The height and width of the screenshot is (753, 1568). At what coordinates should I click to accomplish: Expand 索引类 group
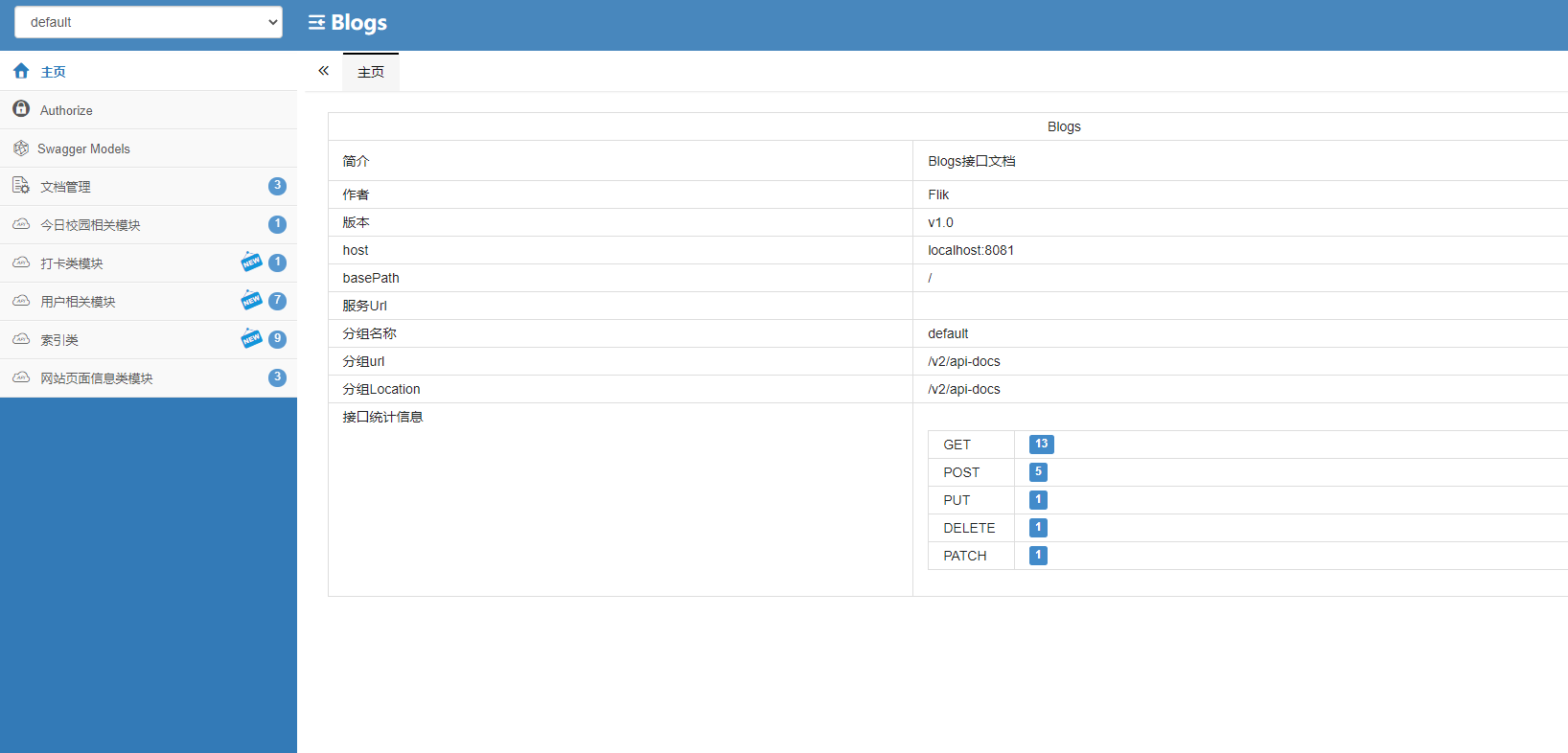(x=149, y=340)
